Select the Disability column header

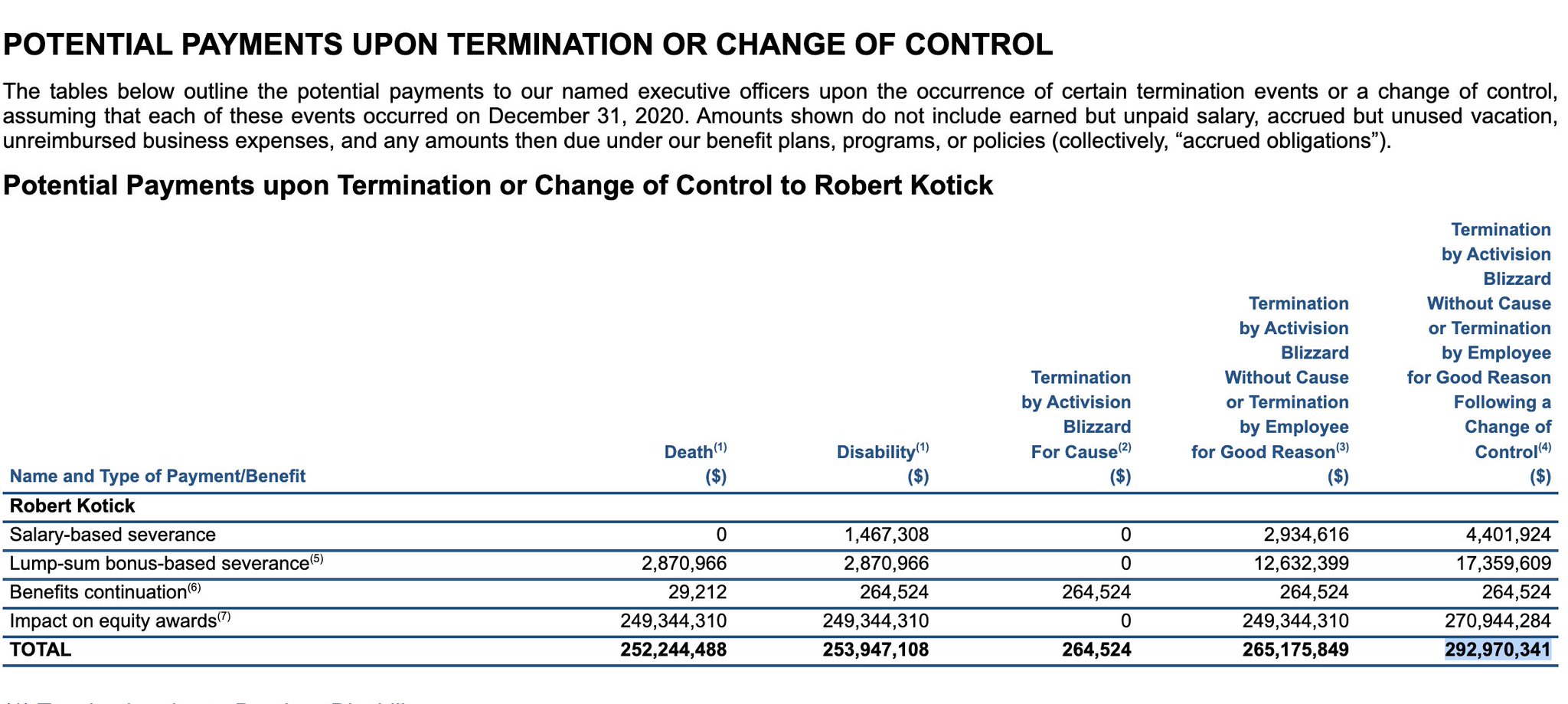click(x=883, y=463)
